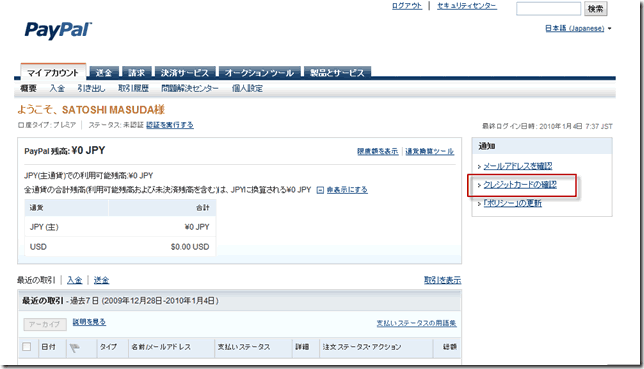Open the 問題解決センター submenu item
Viewport: 644px width, 369px height.
click(x=190, y=88)
